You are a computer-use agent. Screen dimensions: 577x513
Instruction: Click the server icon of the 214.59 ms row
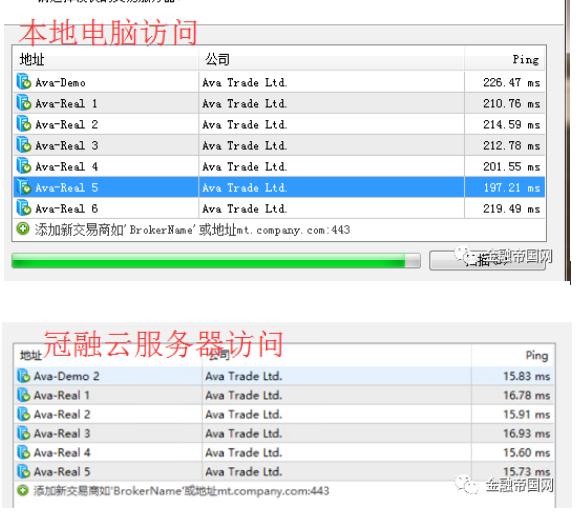[24, 124]
